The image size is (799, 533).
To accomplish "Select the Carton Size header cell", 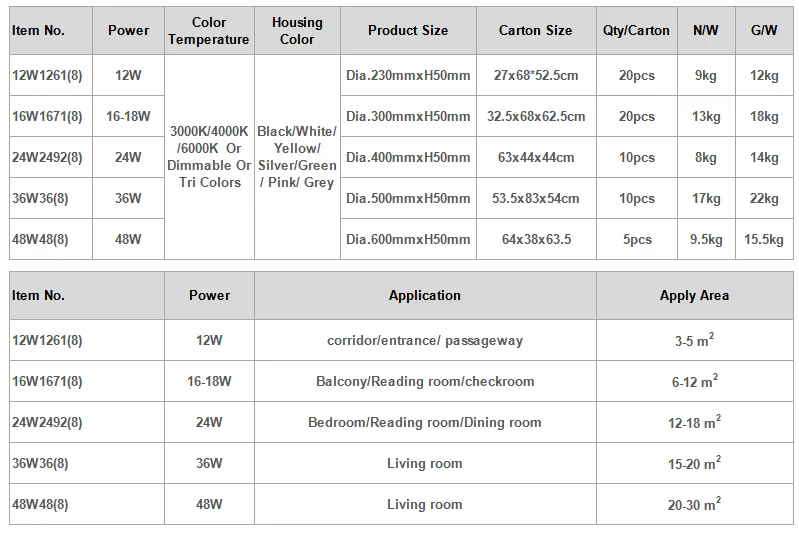I will point(535,31).
